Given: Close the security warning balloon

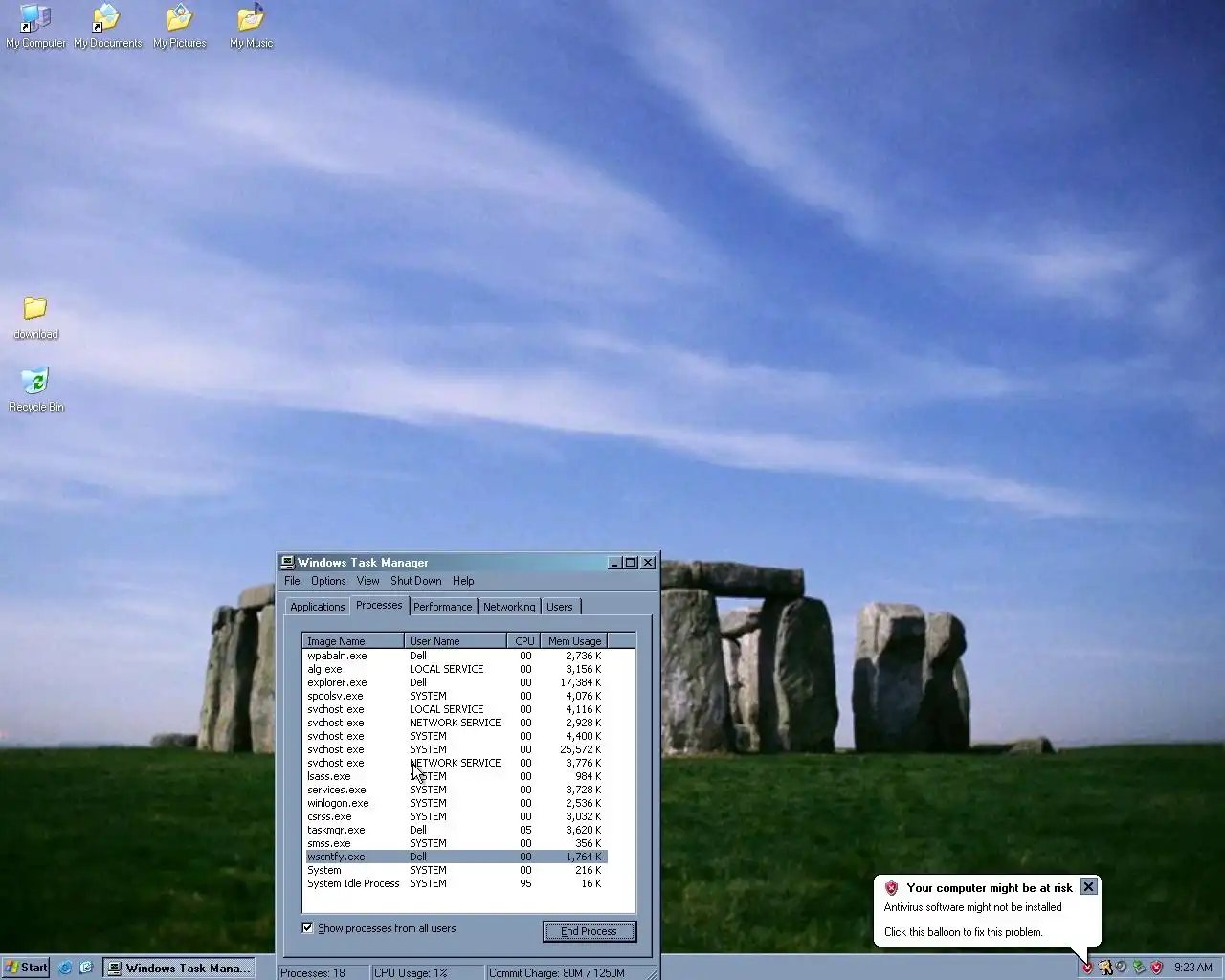Looking at the screenshot, I should click(x=1088, y=887).
